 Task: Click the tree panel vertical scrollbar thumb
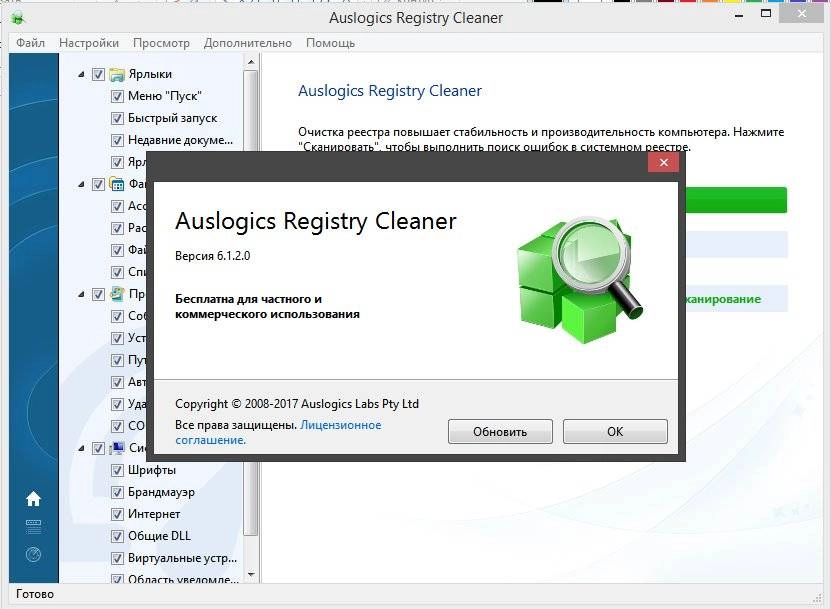pos(251,302)
